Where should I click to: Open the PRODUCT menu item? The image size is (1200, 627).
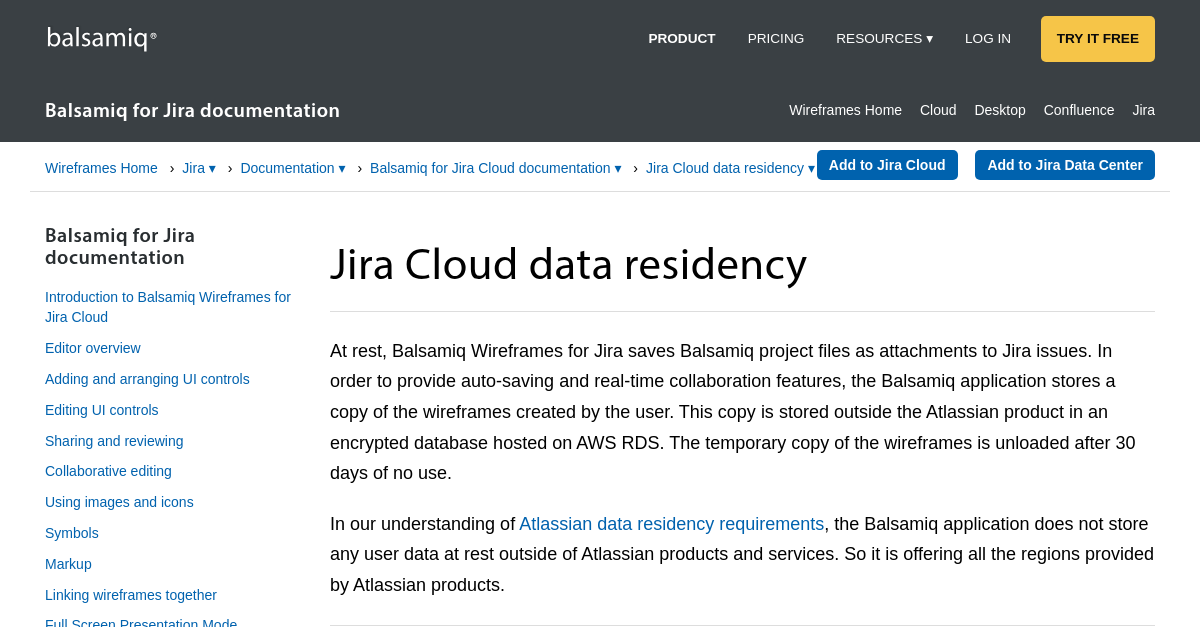click(x=681, y=38)
